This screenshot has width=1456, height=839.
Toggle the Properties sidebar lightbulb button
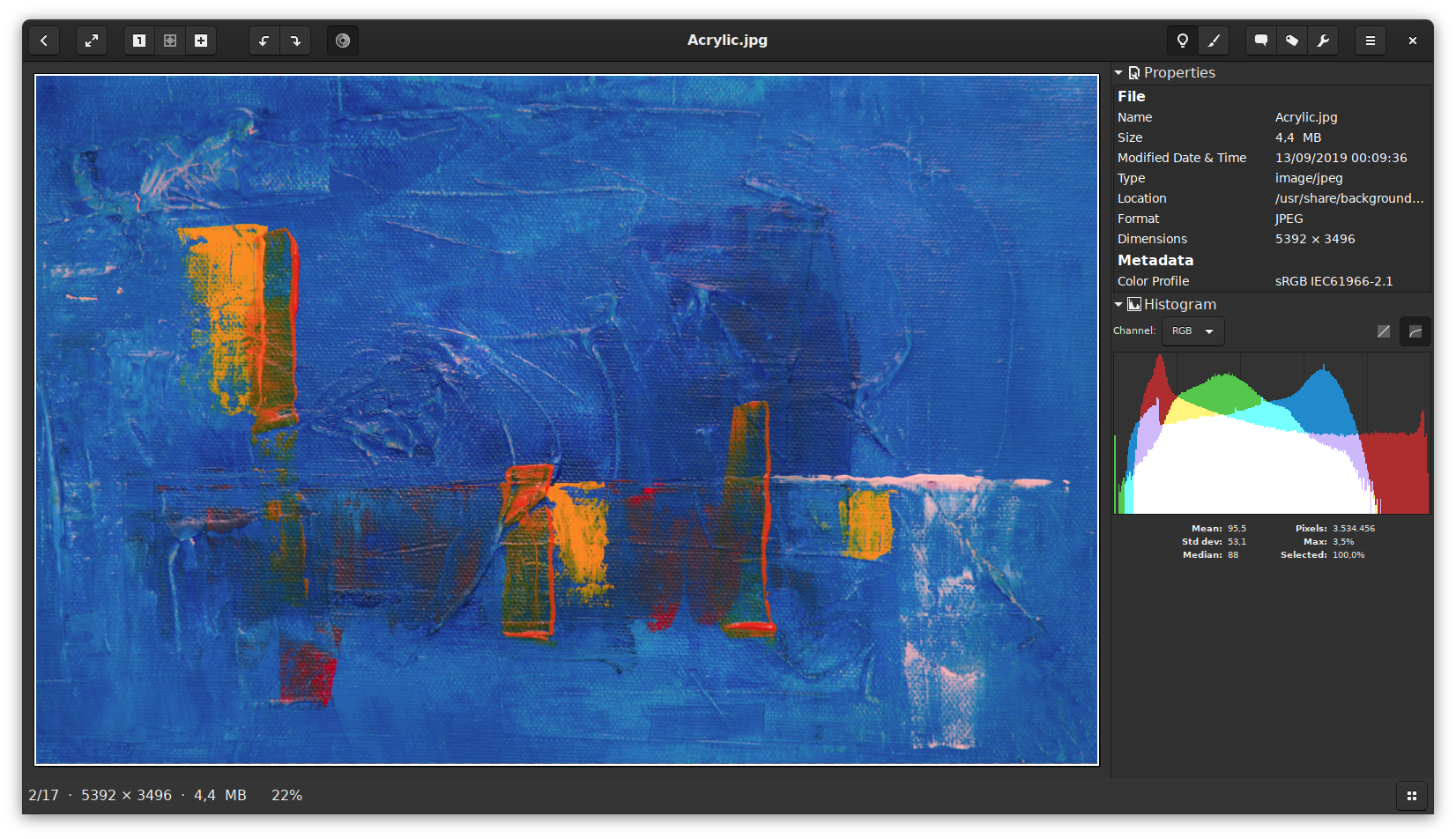coord(1183,41)
